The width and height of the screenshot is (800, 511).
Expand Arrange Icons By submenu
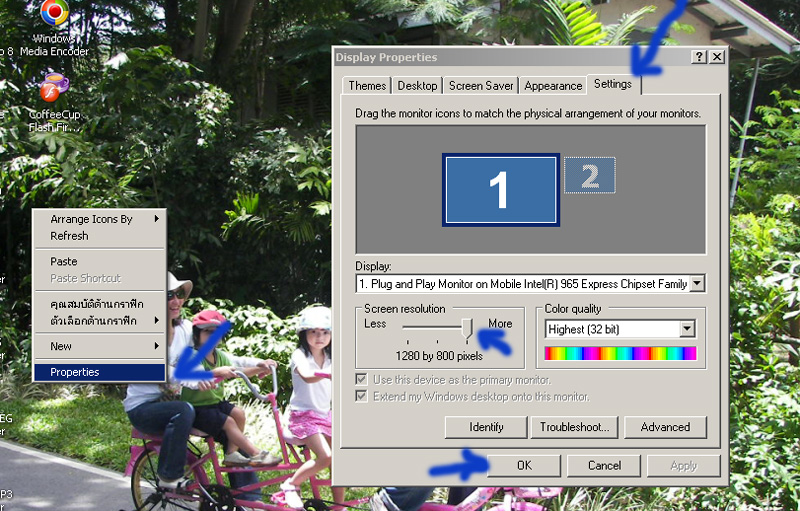coord(100,219)
